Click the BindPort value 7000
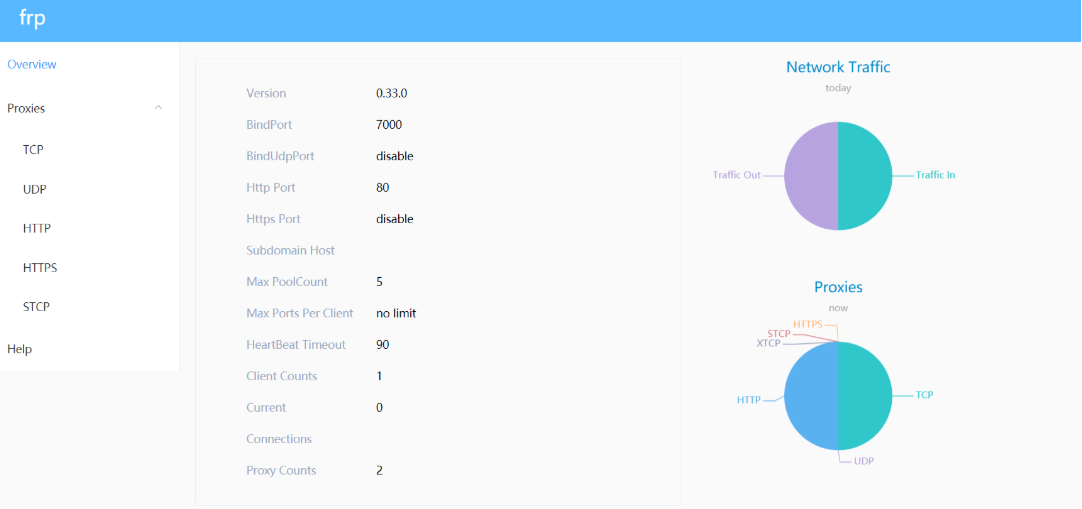This screenshot has width=1082, height=509. coord(389,125)
